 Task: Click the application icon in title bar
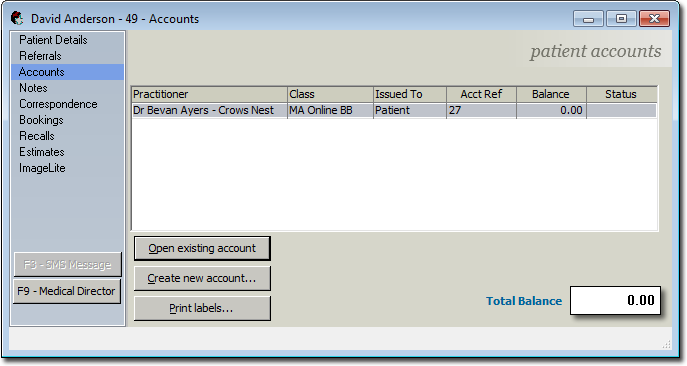click(17, 18)
